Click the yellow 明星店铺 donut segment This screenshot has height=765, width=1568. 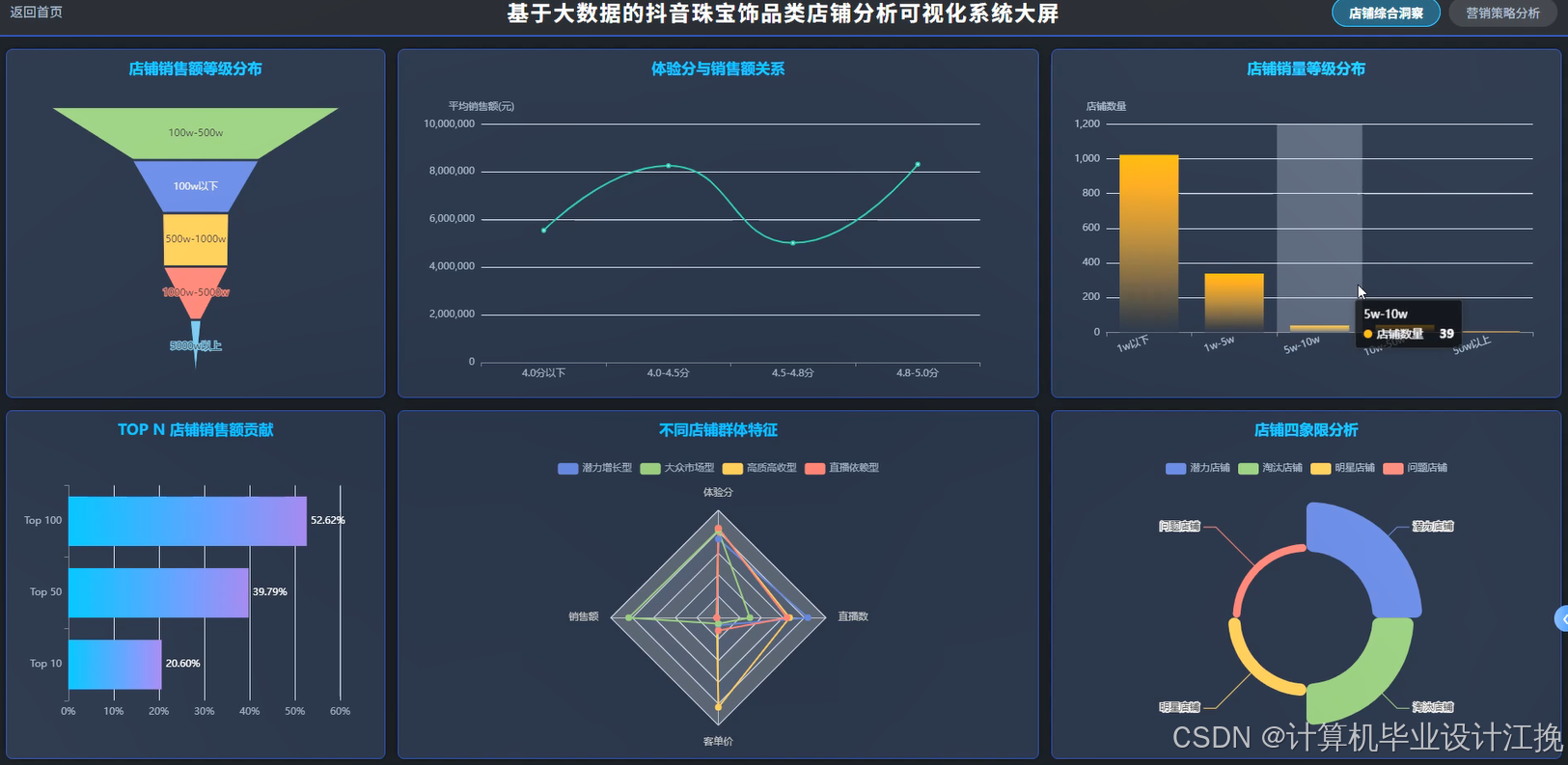point(1252,669)
